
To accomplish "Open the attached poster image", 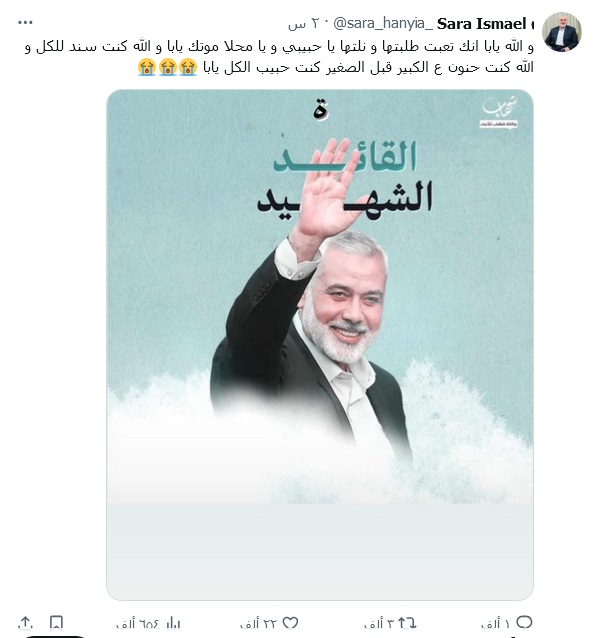I will tap(320, 345).
